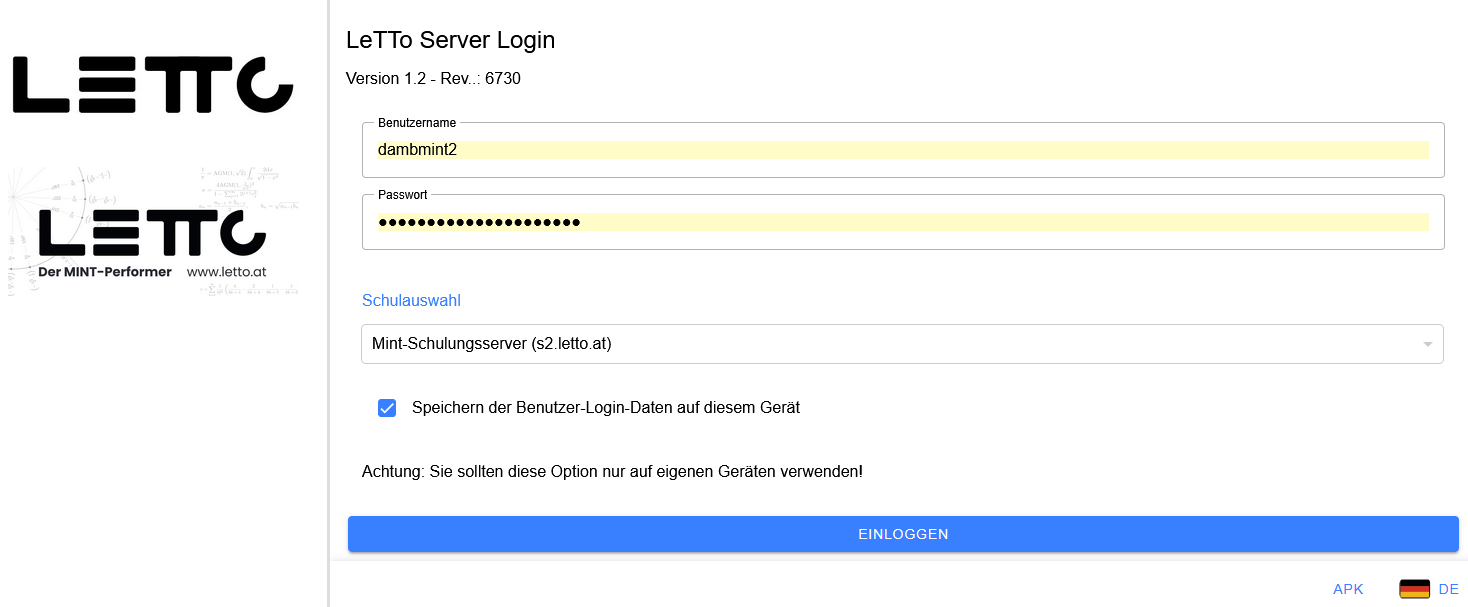
Task: Expand the school selection dropdown arrow
Action: click(x=1427, y=344)
